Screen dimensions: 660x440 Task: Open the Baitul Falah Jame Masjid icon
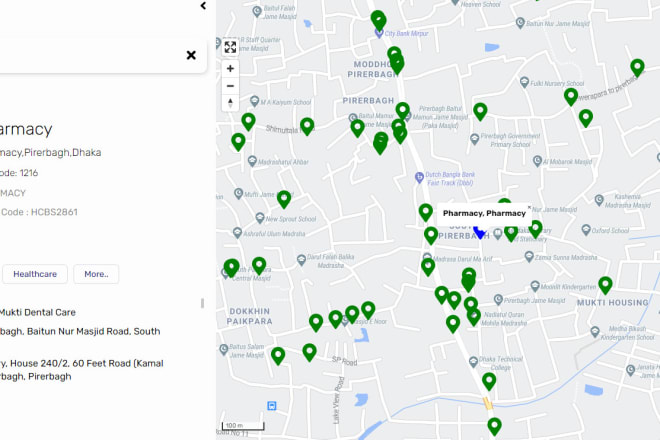tap(257, 11)
